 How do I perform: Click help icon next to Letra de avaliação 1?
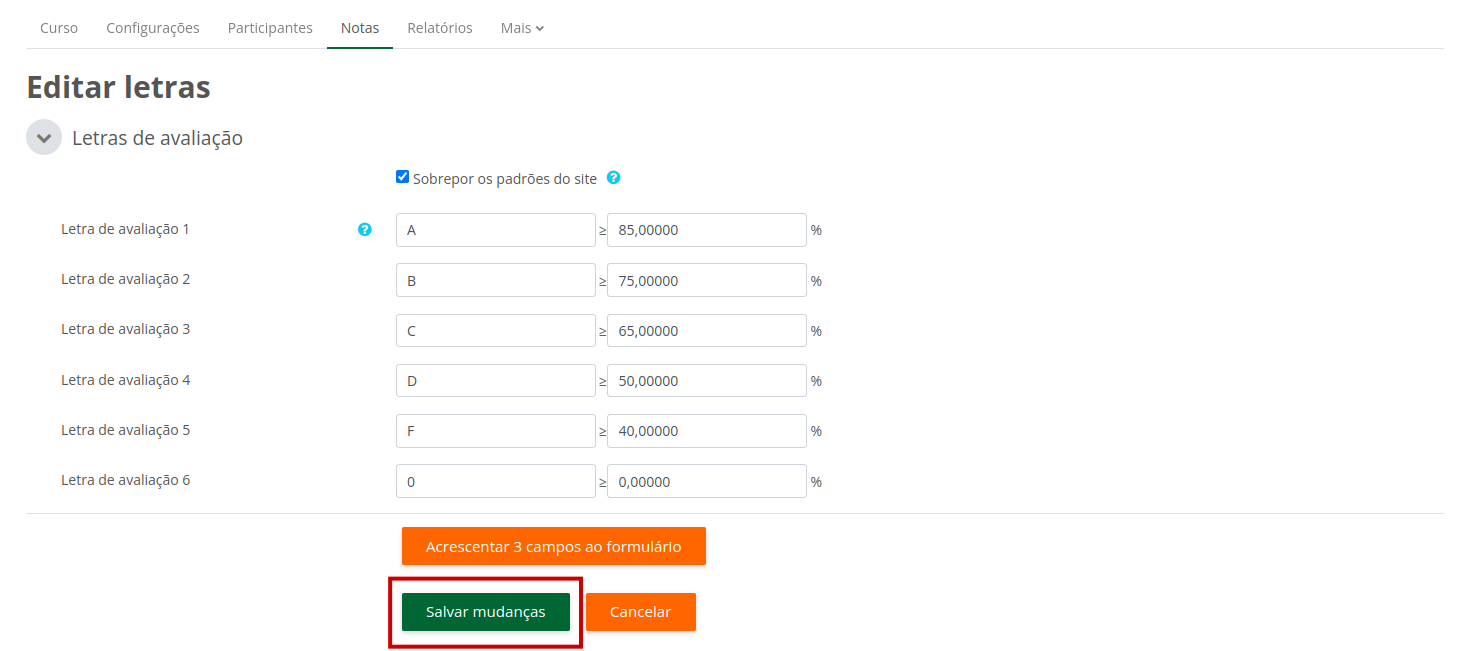tap(365, 229)
